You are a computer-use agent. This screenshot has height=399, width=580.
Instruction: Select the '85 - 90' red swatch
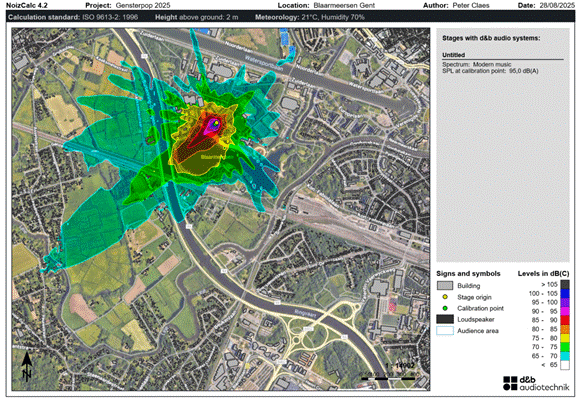(x=565, y=320)
